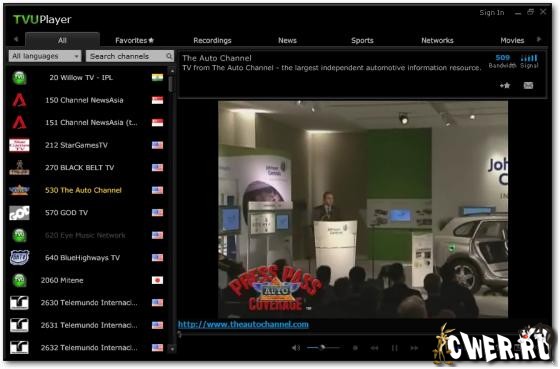Click the fast-forward button
Viewport: 560px width, 369px height.
pos(414,348)
